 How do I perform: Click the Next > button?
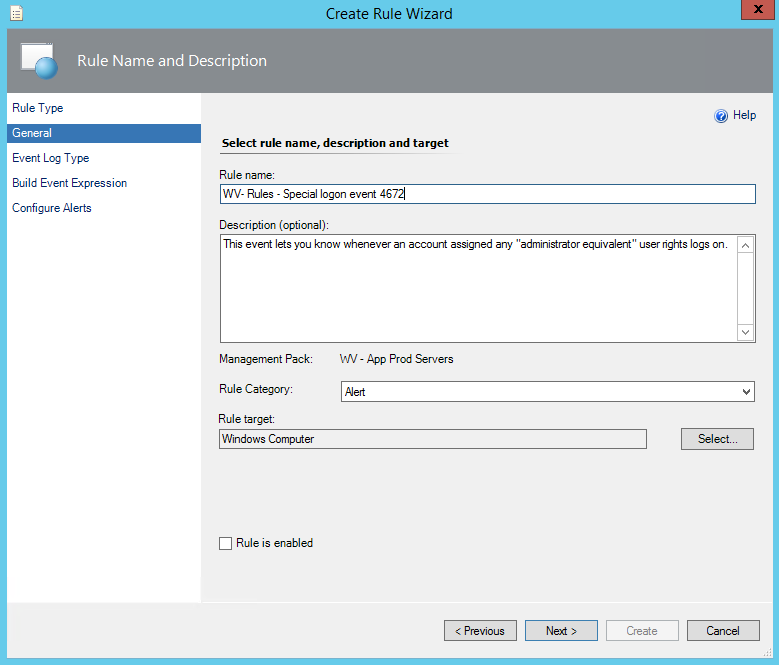tap(561, 631)
